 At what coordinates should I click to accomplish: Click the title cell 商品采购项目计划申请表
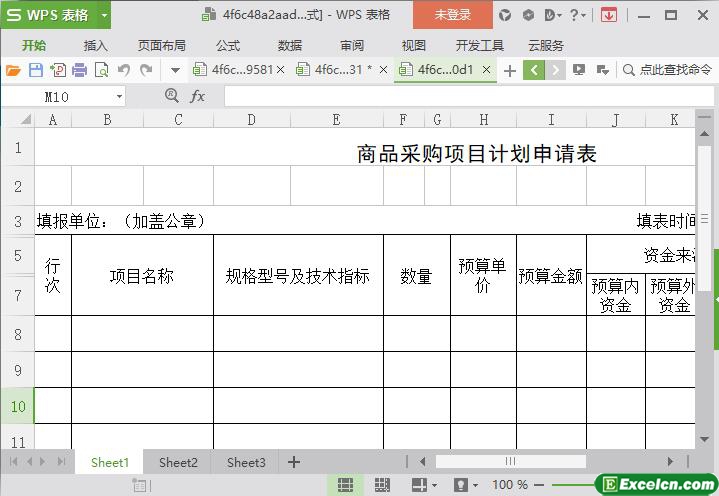point(477,154)
